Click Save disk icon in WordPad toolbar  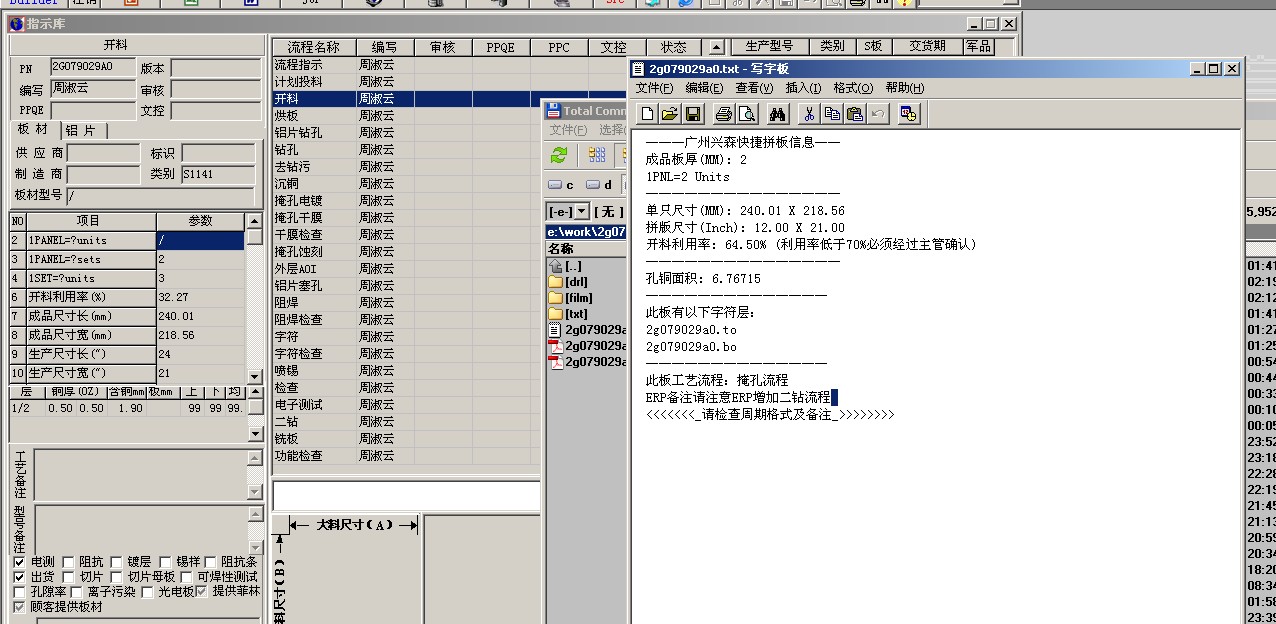692,114
